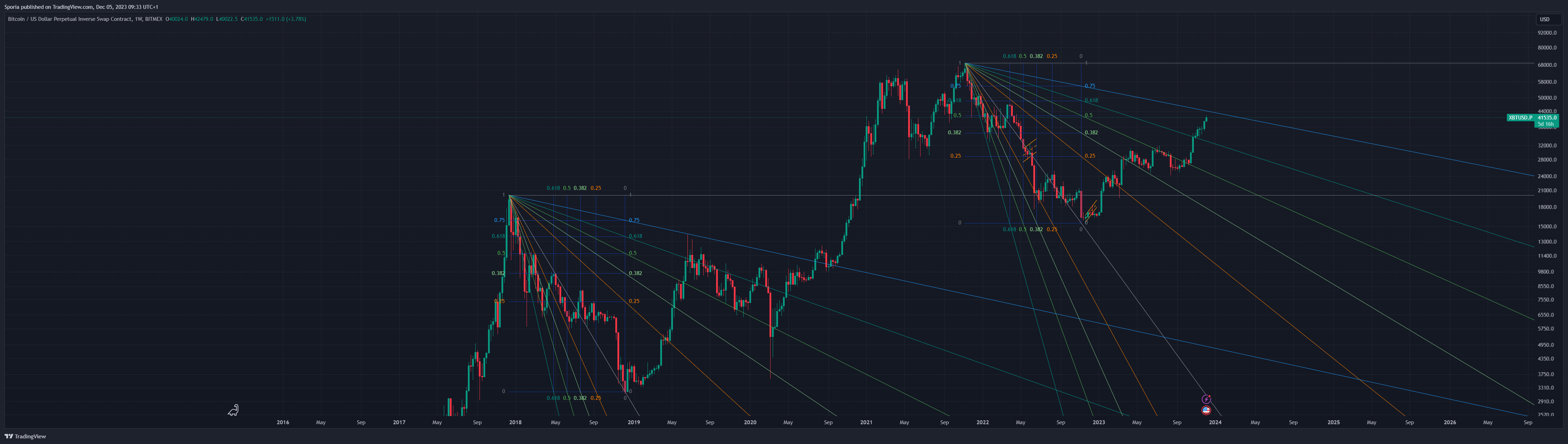Click the 2024 label on time axis
Image resolution: width=1568 pixels, height=444 pixels.
point(1215,422)
